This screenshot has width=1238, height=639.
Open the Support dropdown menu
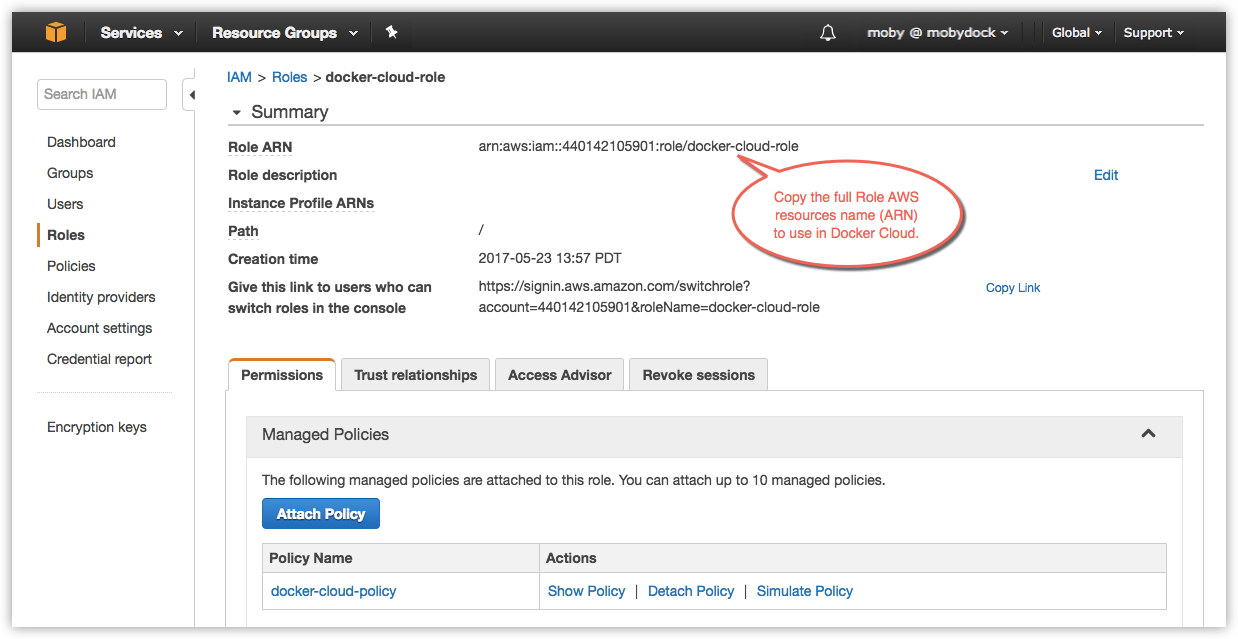(x=1153, y=33)
